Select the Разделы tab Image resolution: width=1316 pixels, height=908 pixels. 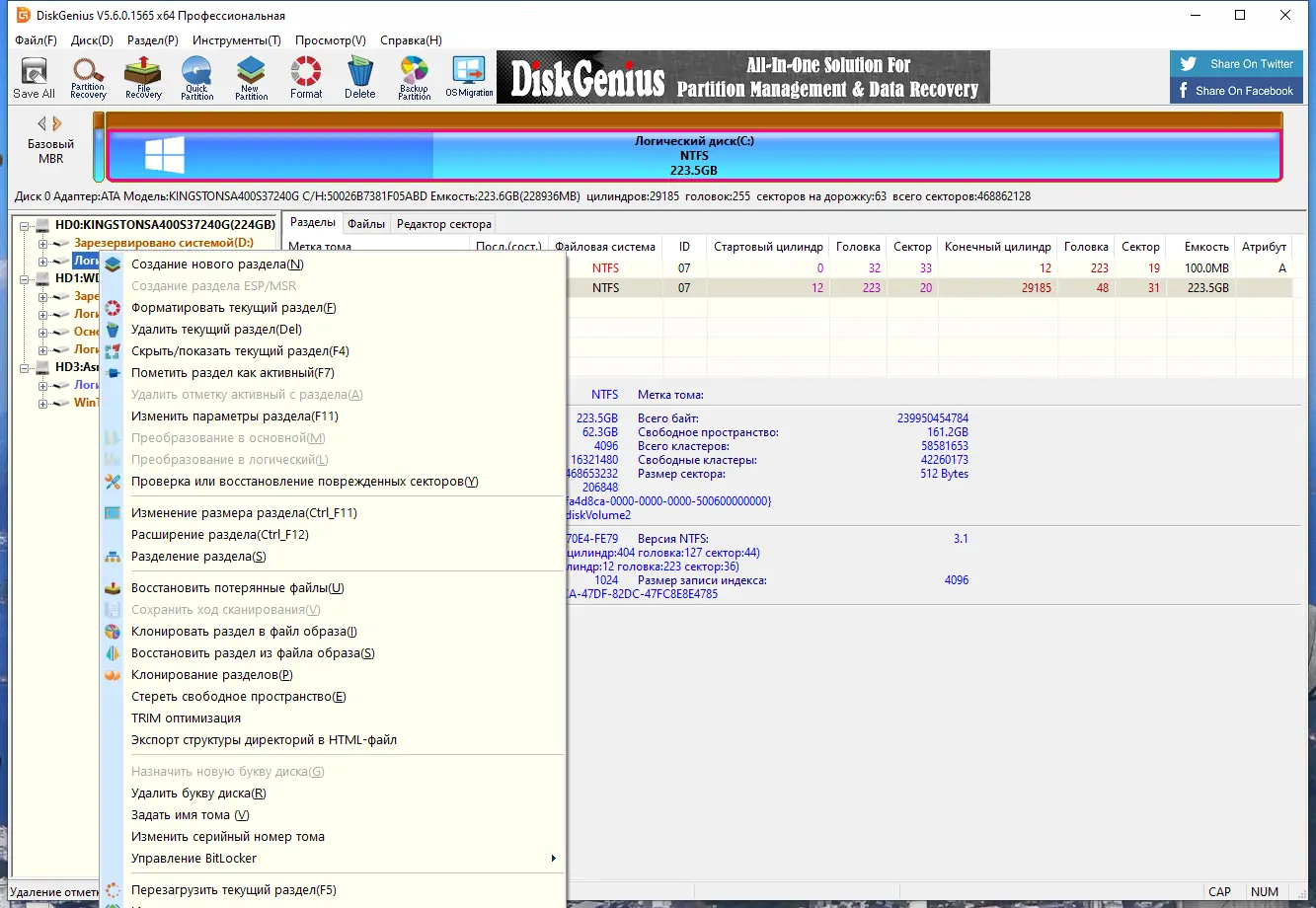click(x=313, y=223)
